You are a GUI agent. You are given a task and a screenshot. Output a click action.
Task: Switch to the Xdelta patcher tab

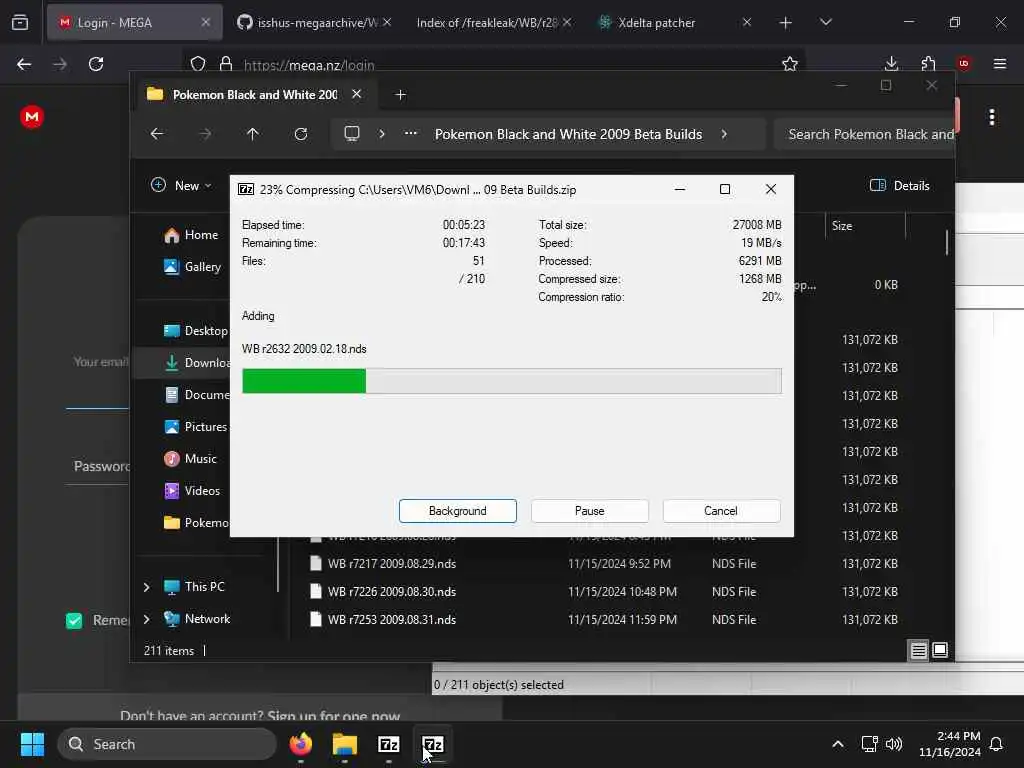[673, 22]
